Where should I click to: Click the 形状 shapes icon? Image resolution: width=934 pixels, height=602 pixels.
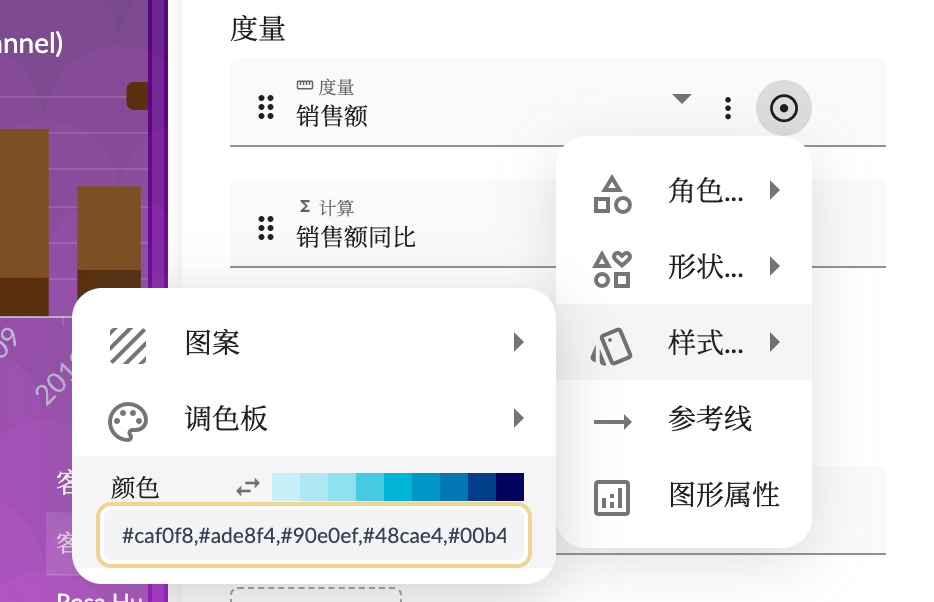(612, 267)
